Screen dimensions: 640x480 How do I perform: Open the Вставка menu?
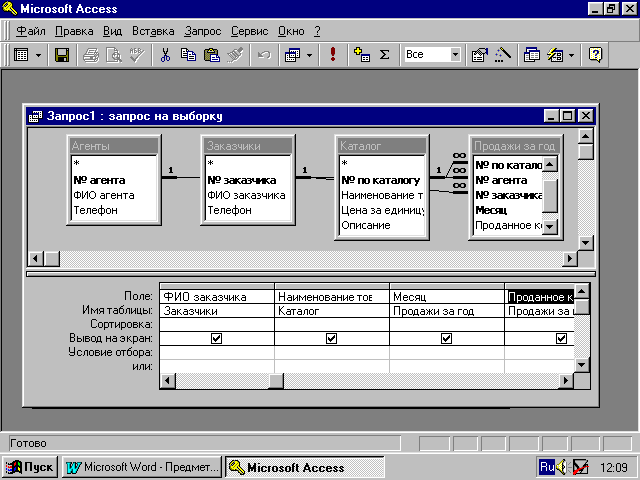point(153,31)
